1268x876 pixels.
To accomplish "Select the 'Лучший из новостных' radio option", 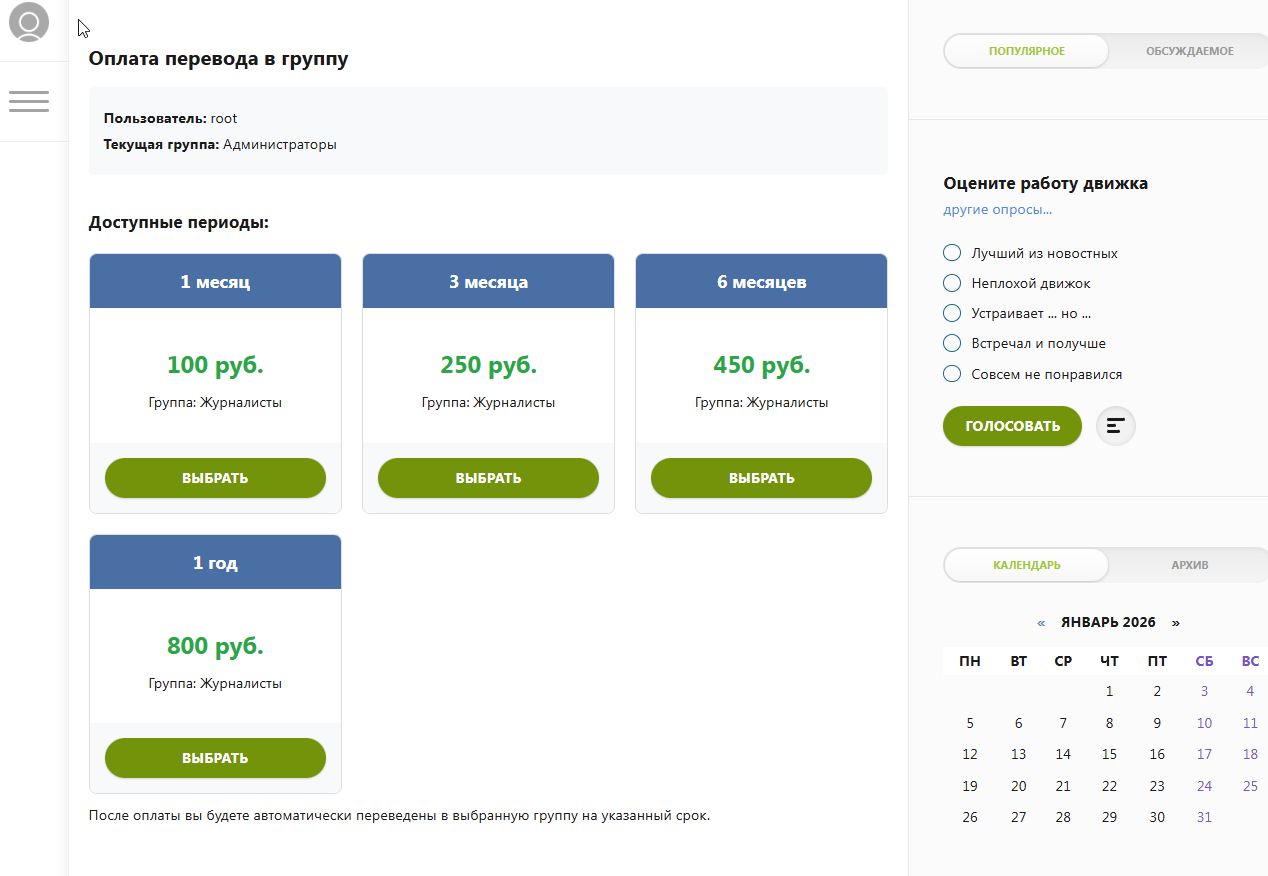I will tap(952, 253).
